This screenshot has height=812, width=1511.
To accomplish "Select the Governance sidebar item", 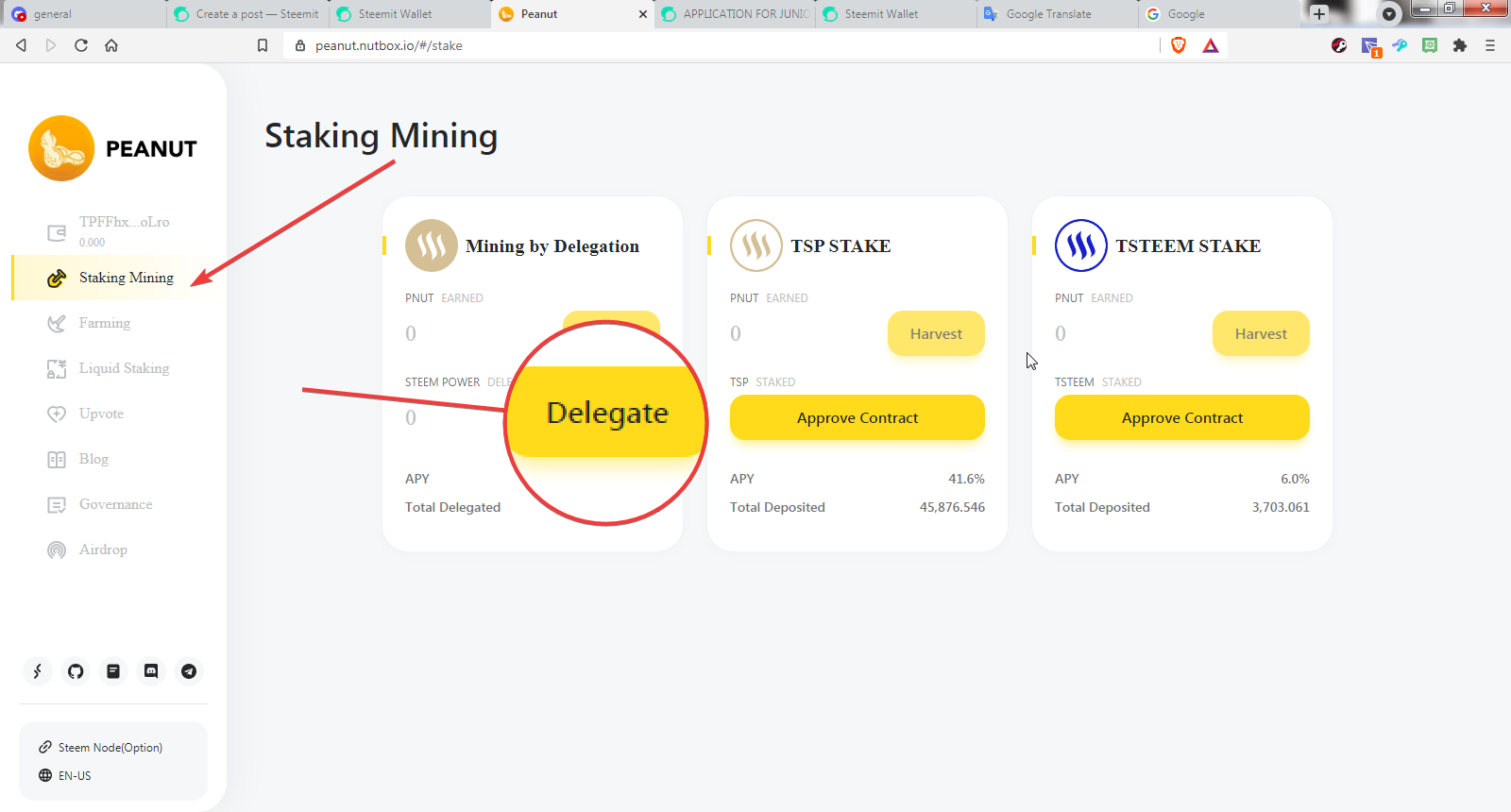I will pos(115,504).
